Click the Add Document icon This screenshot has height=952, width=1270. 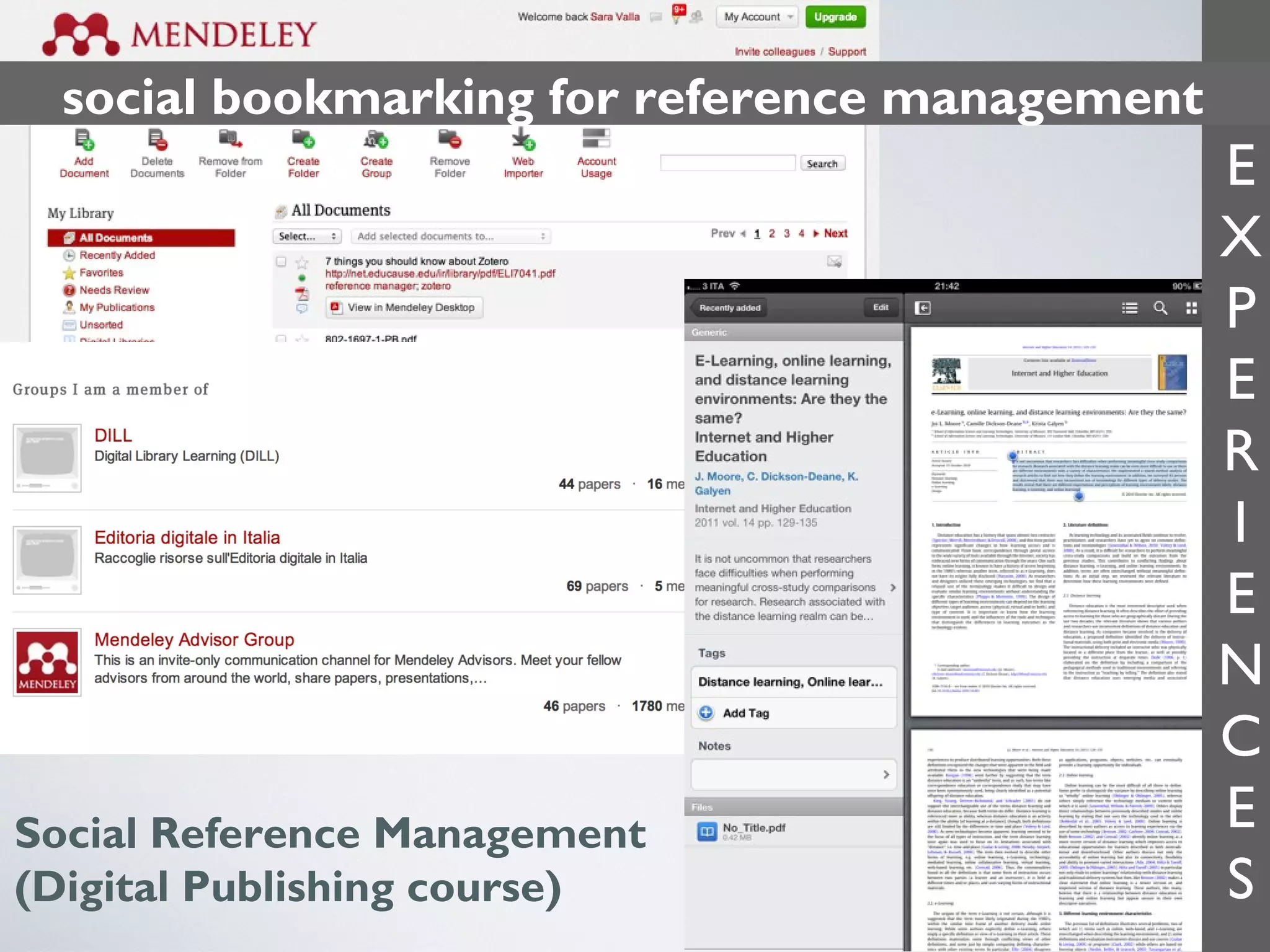coord(84,140)
